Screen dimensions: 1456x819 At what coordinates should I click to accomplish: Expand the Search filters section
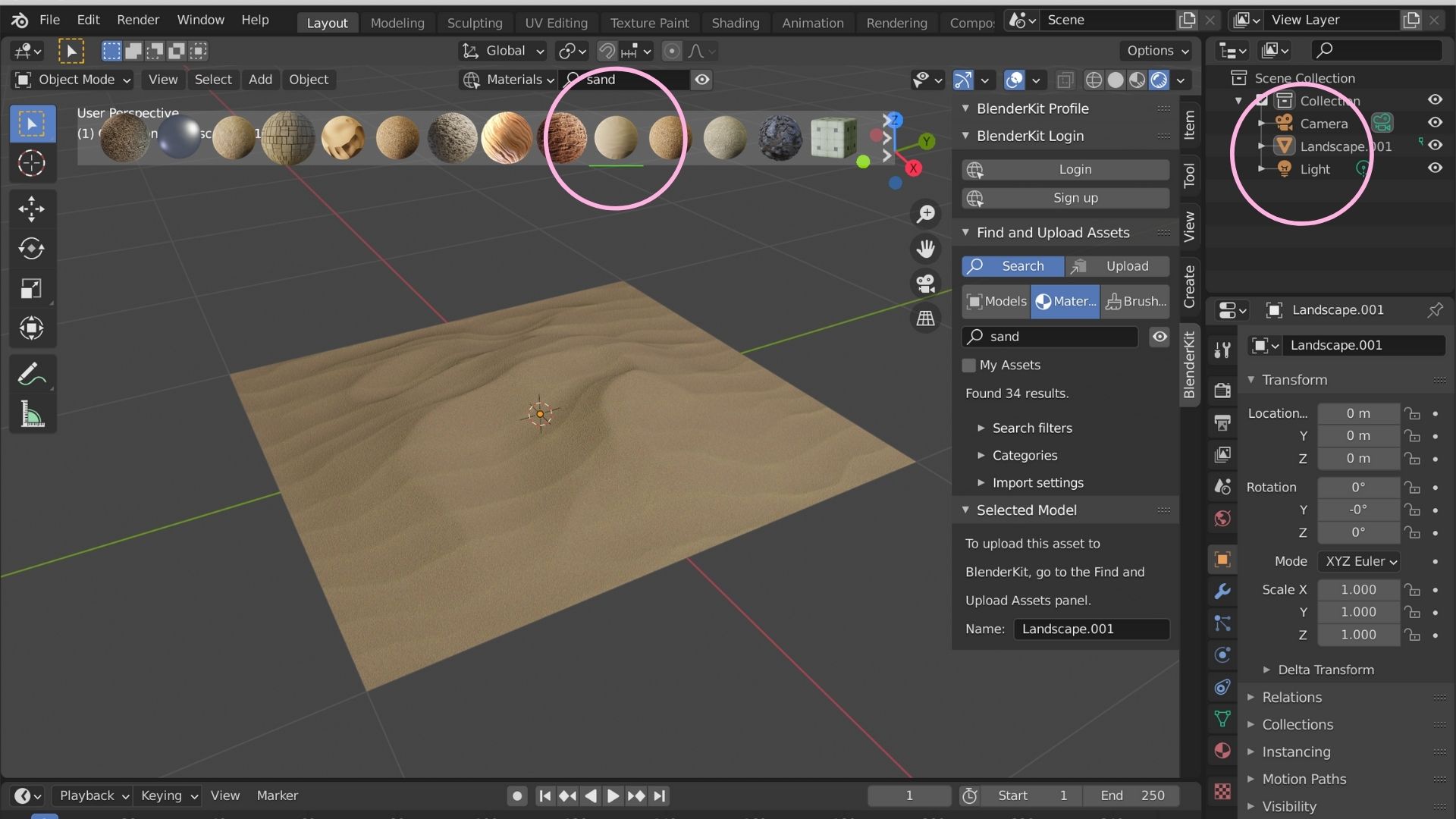(x=1031, y=428)
